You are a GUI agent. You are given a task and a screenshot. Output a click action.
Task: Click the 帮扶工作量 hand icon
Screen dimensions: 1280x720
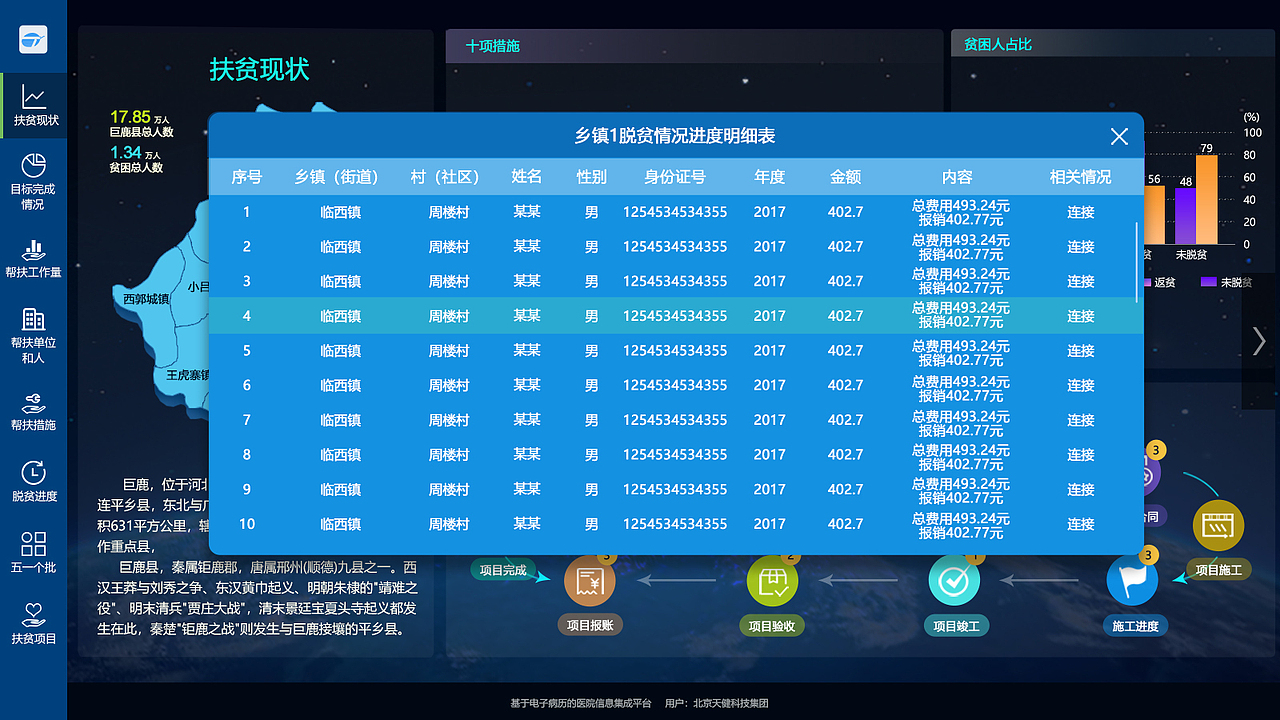[x=34, y=258]
